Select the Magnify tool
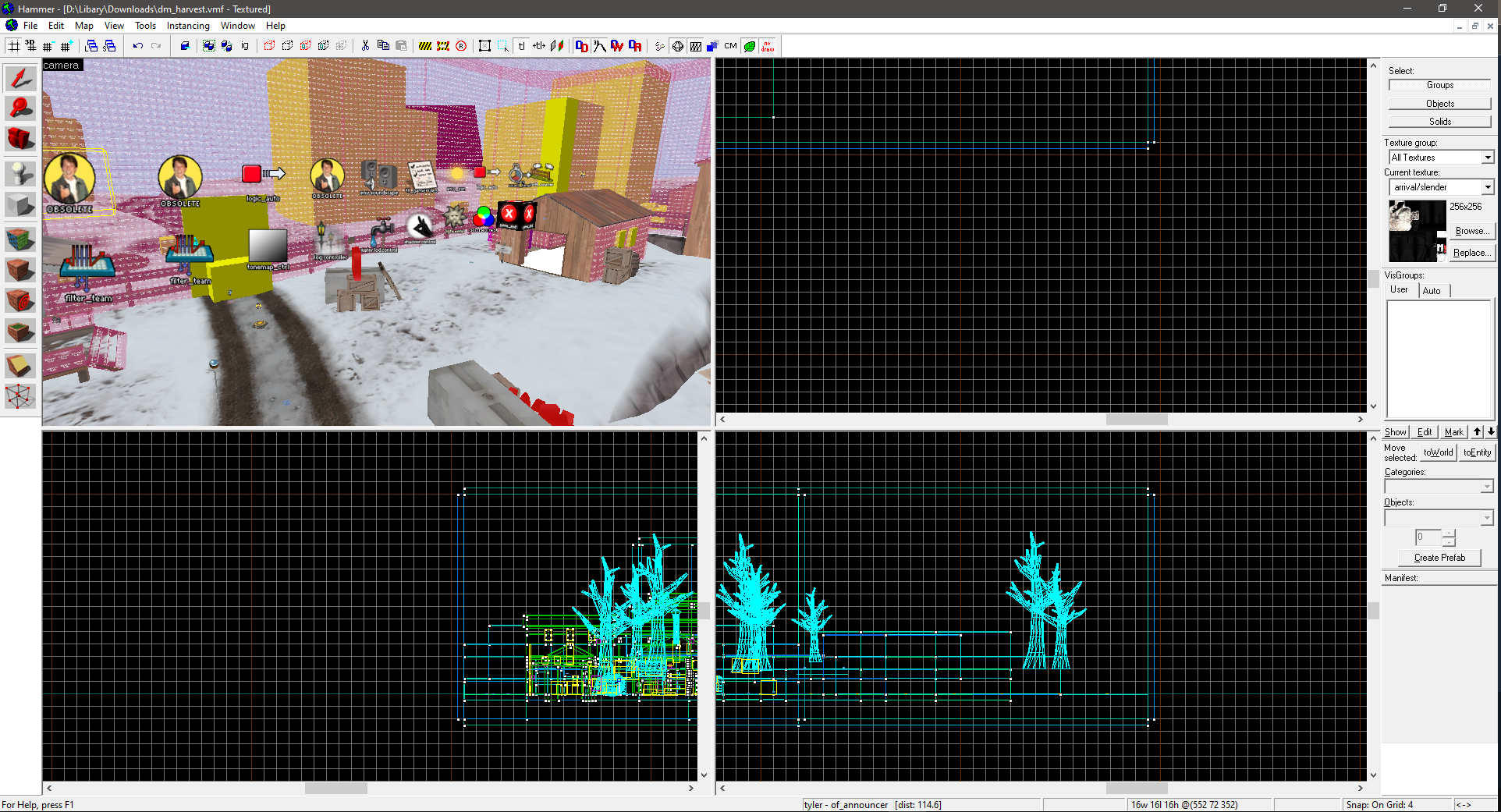1501x812 pixels. tap(20, 108)
